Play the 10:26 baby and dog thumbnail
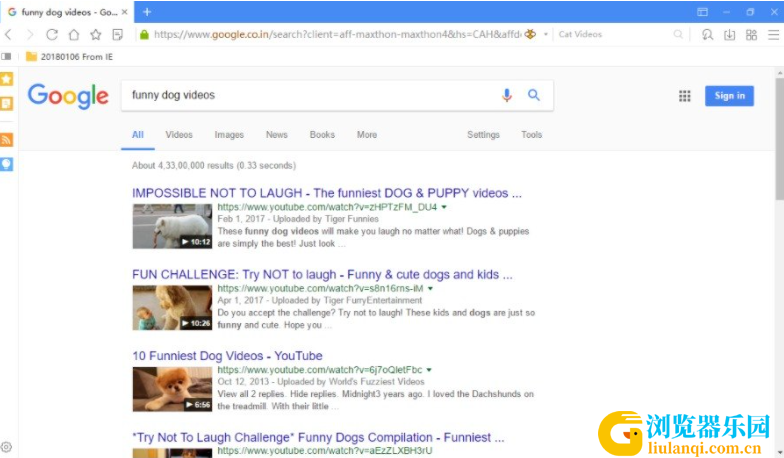Viewport: 784px width, 458px height. point(172,308)
